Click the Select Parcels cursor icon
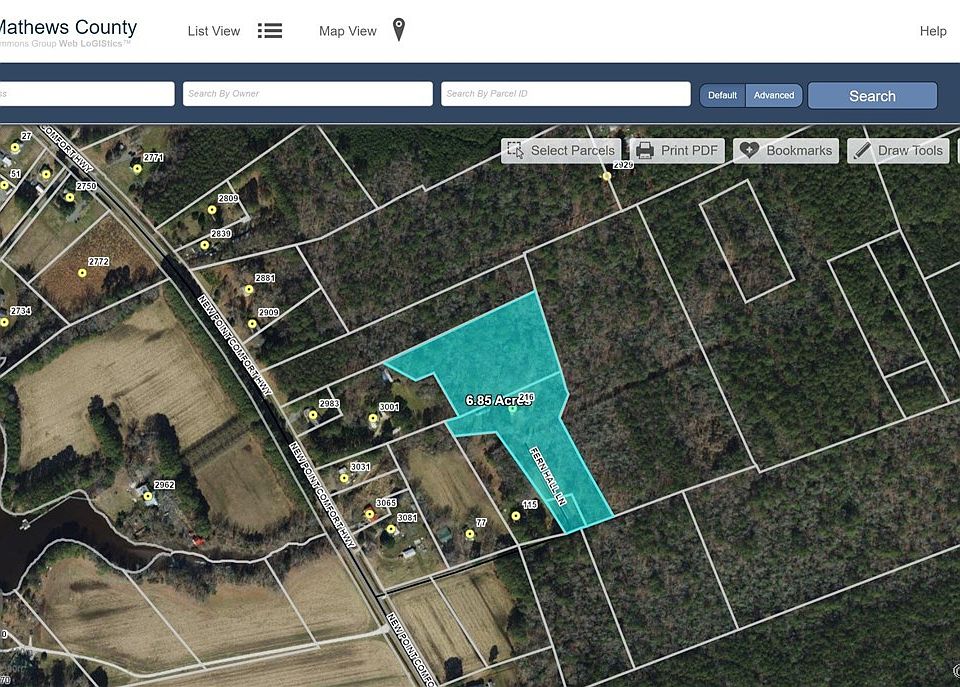This screenshot has height=687, width=960. pos(515,150)
